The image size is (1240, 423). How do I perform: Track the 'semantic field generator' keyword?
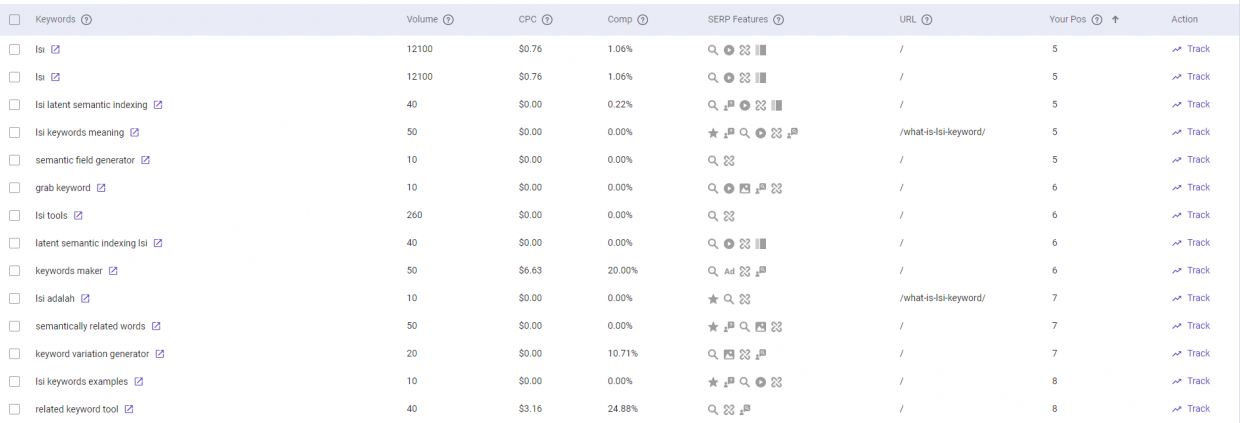pyautogui.click(x=1191, y=159)
